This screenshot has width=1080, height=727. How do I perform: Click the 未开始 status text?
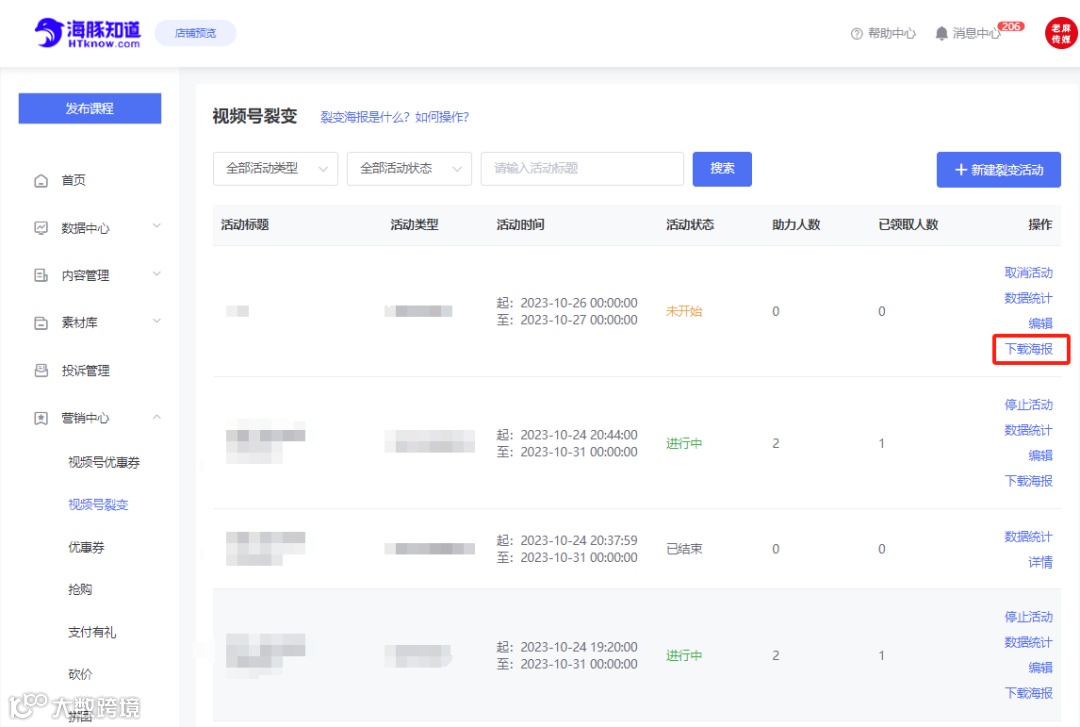pos(684,311)
